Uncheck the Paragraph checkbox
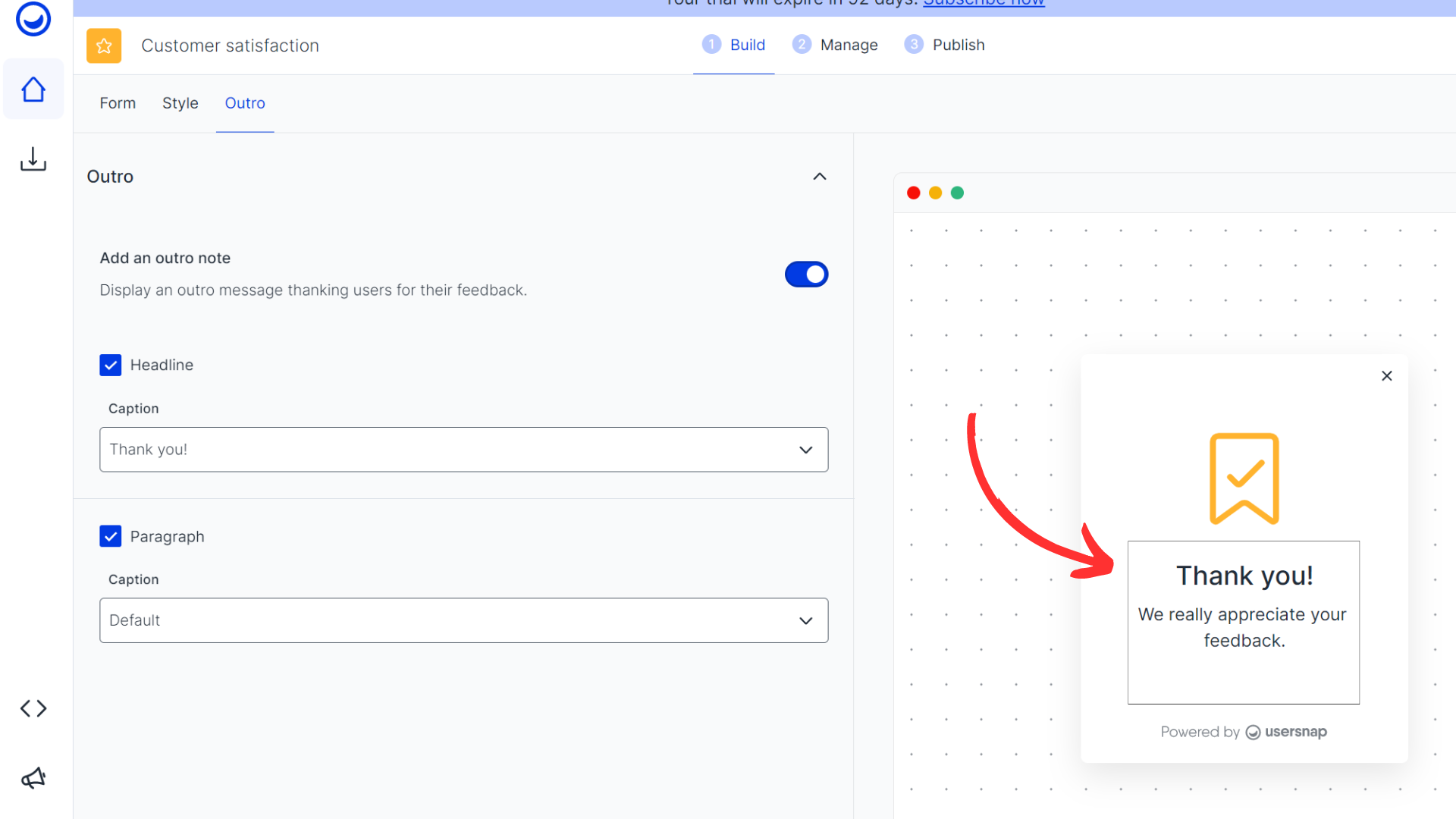 pos(111,537)
